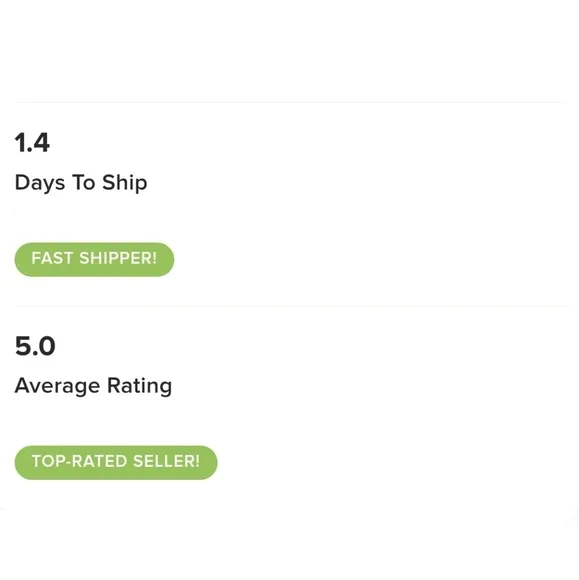The width and height of the screenshot is (579, 580).
Task: Click the Average Rating label
Action: pyautogui.click(x=93, y=386)
